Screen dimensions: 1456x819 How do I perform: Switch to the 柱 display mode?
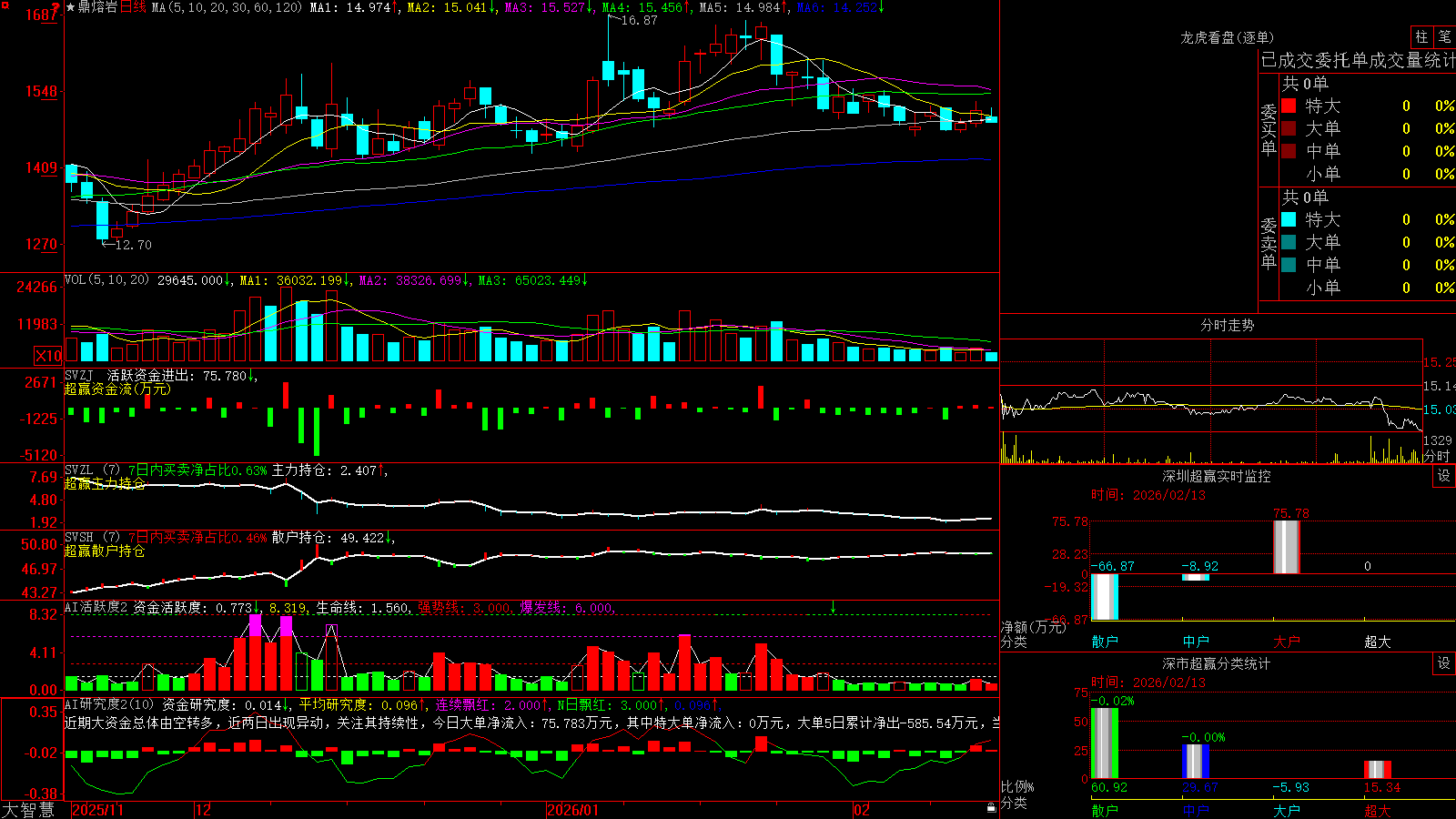click(x=1421, y=36)
